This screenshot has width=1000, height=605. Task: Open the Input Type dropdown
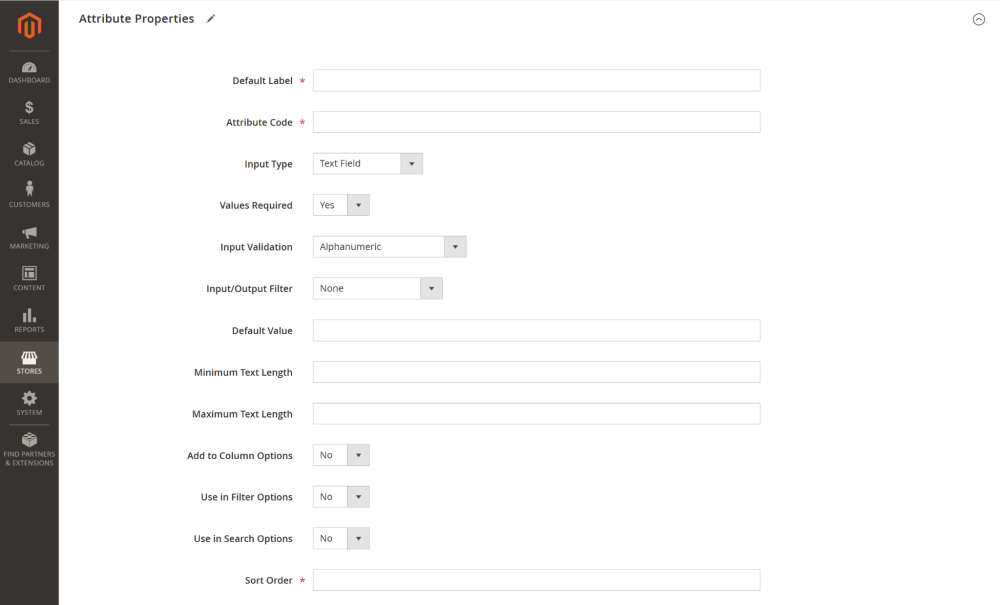point(367,164)
